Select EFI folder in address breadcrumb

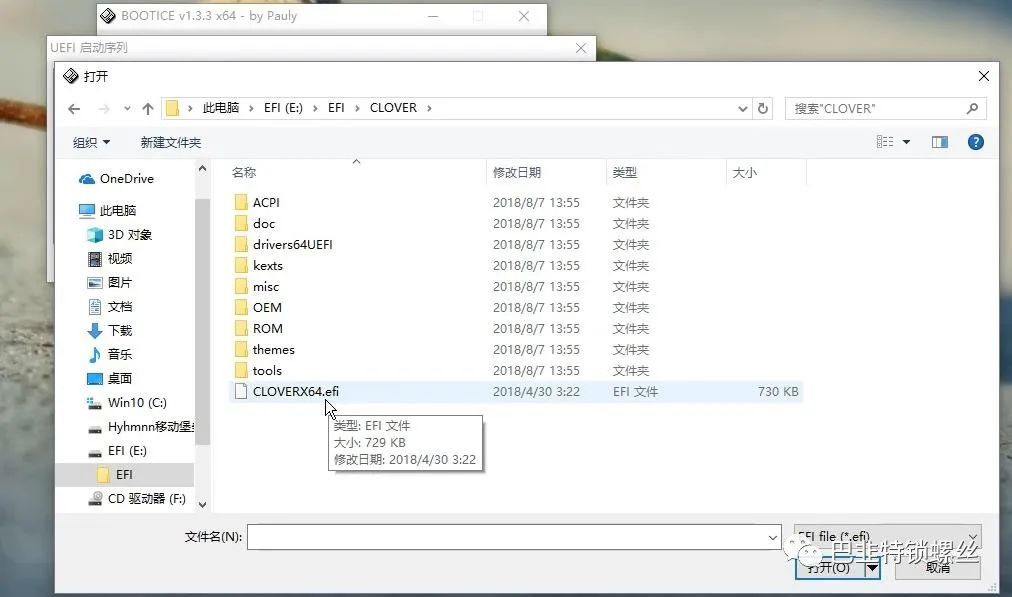(336, 108)
